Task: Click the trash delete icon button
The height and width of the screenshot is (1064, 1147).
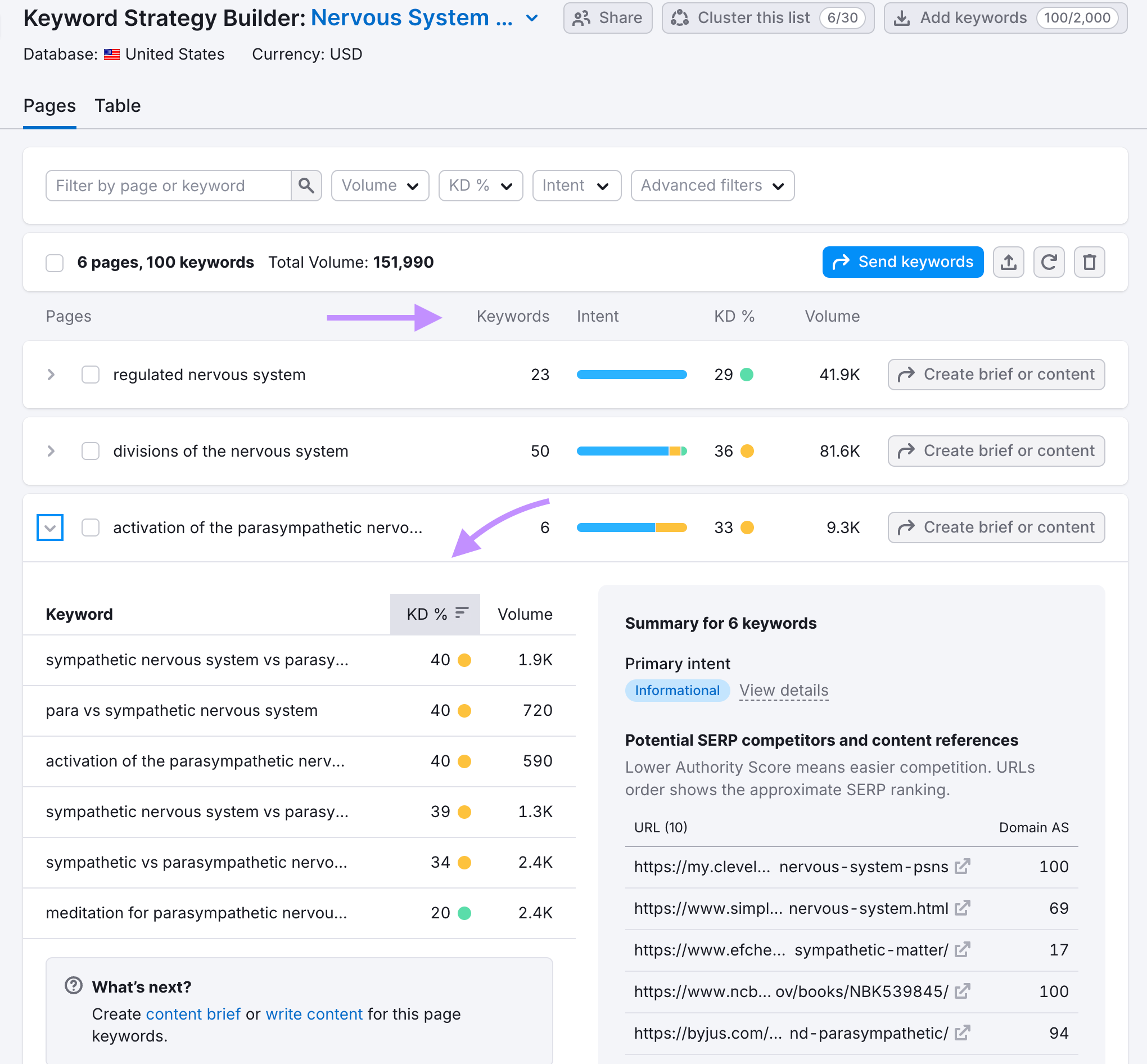Action: 1089,262
